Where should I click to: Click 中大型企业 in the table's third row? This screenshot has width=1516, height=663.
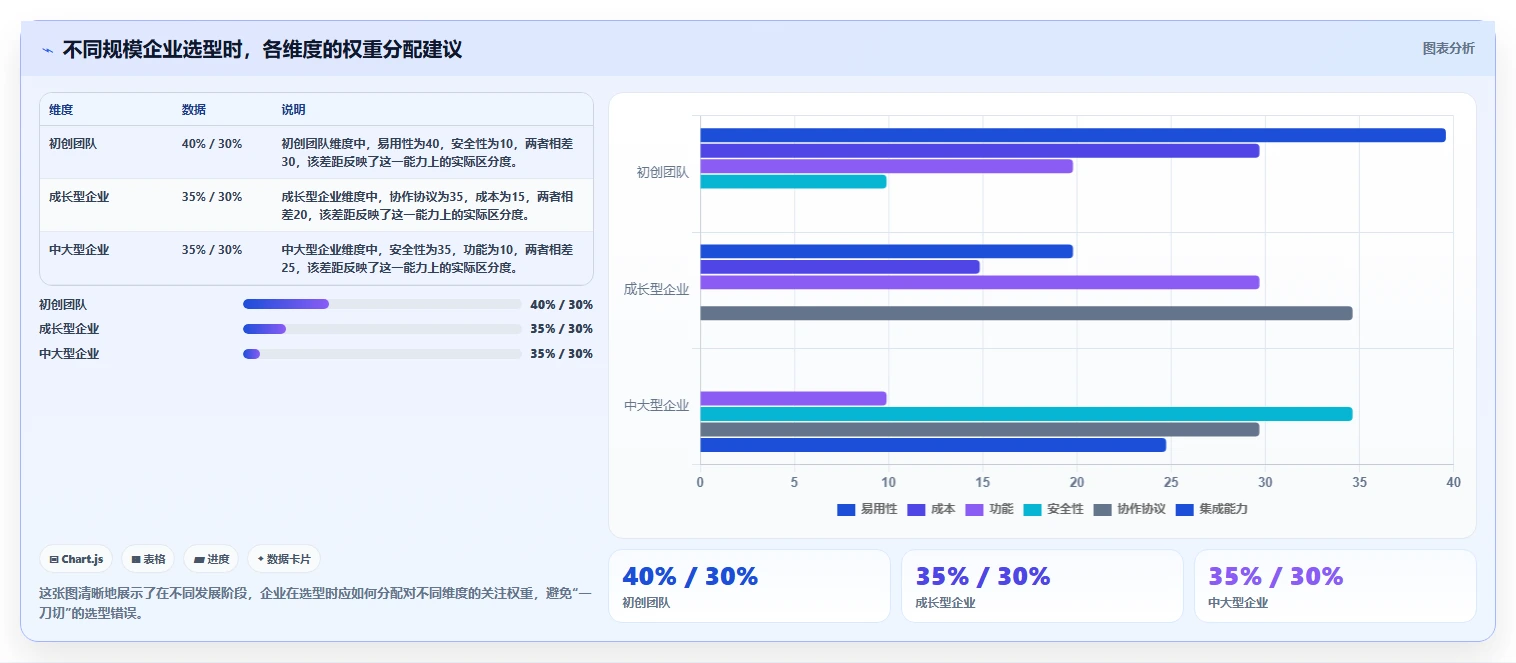(79, 250)
